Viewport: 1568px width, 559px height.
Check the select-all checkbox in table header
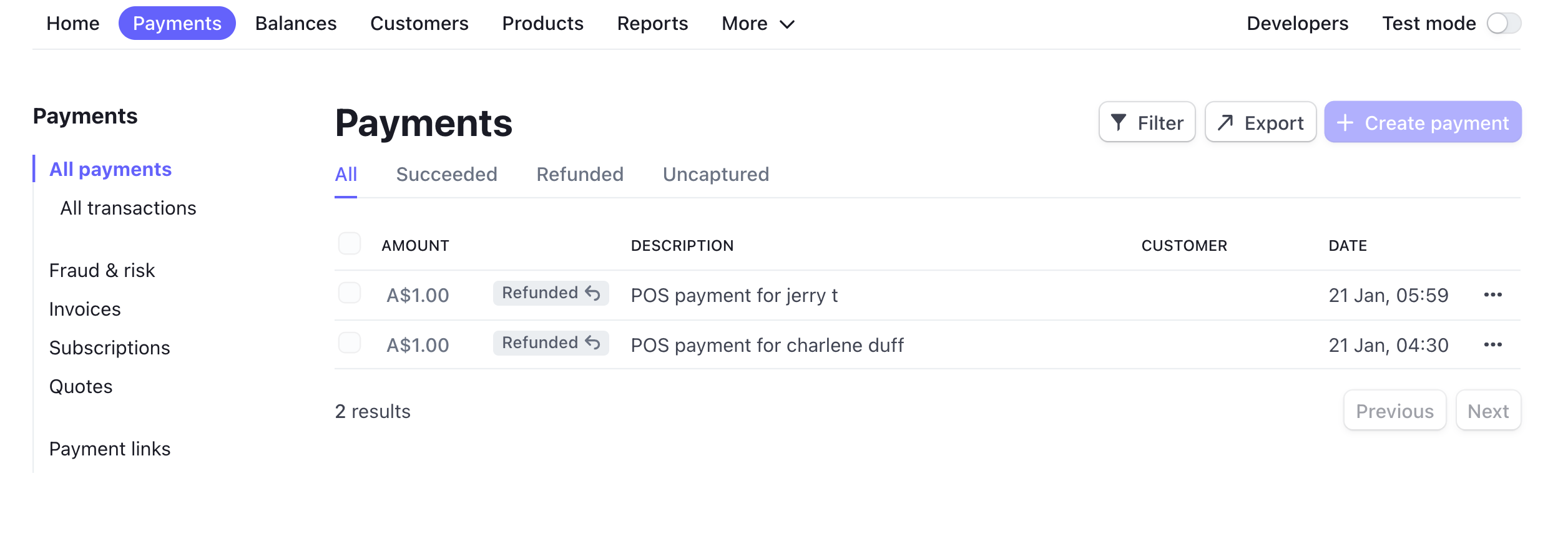point(350,243)
